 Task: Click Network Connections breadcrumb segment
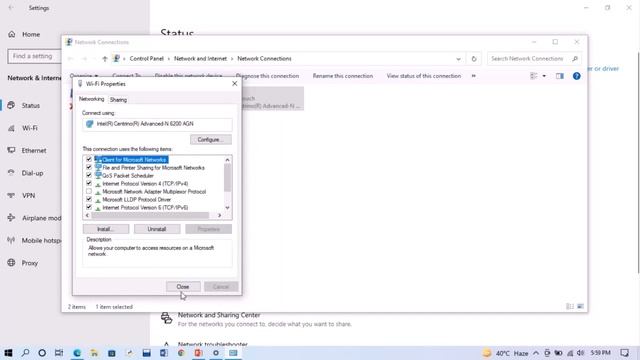click(264, 59)
